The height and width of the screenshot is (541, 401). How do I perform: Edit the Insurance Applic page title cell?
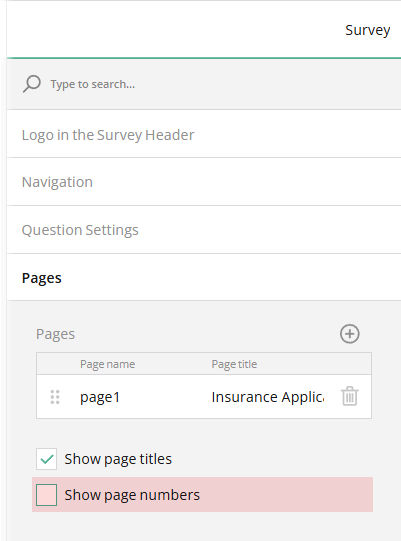coord(268,397)
